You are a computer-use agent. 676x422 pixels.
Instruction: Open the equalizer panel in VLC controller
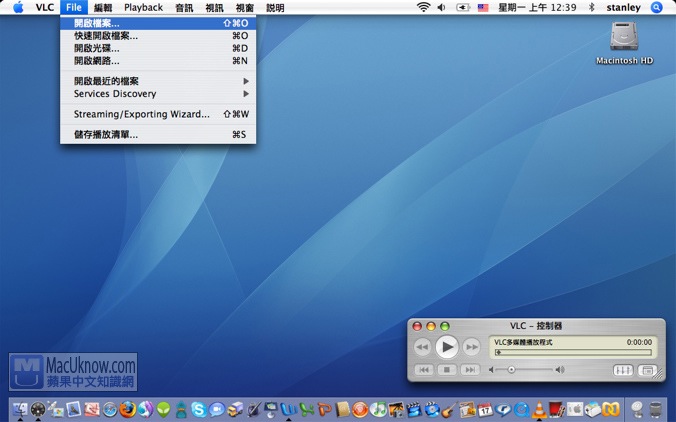pos(623,370)
